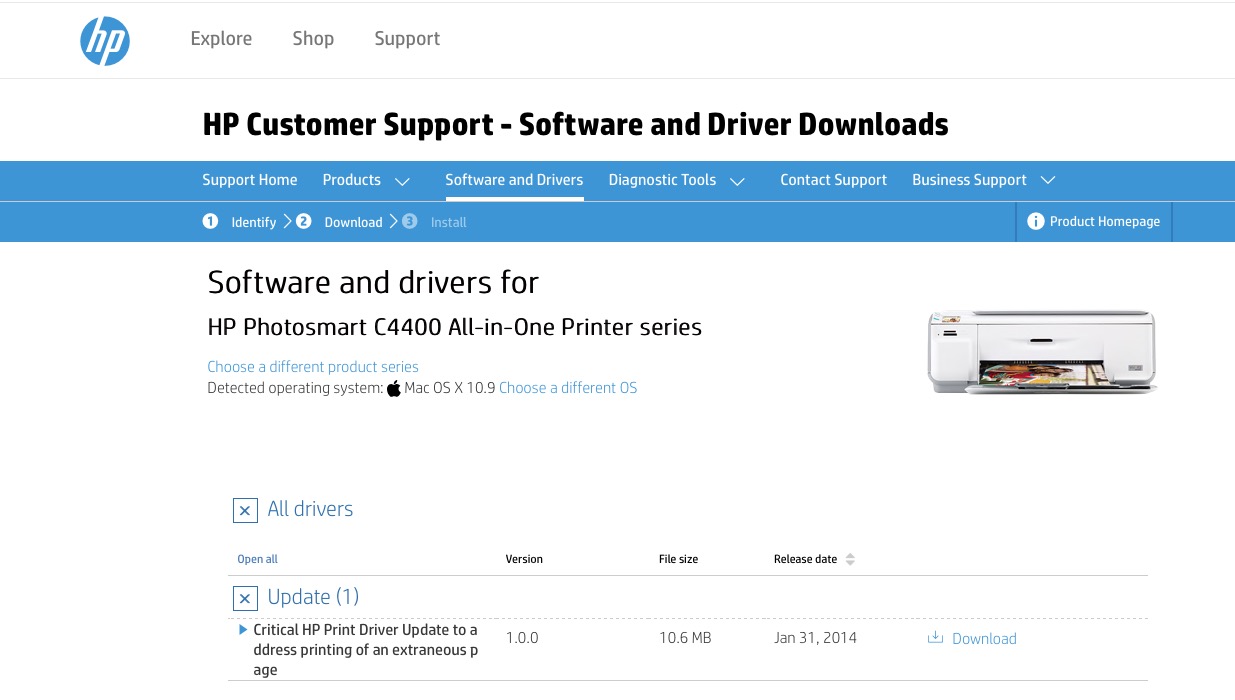Expand the Products dropdown chevron
1235x700 pixels.
pyautogui.click(x=402, y=182)
